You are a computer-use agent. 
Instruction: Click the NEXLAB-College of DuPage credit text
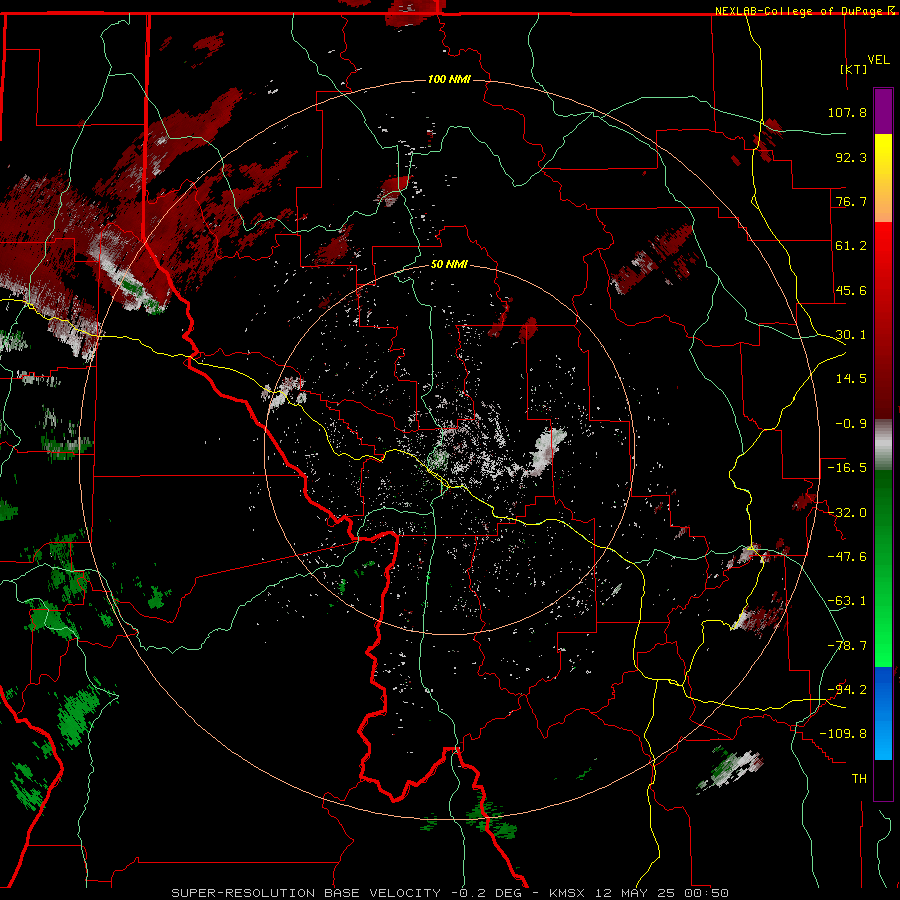click(804, 11)
